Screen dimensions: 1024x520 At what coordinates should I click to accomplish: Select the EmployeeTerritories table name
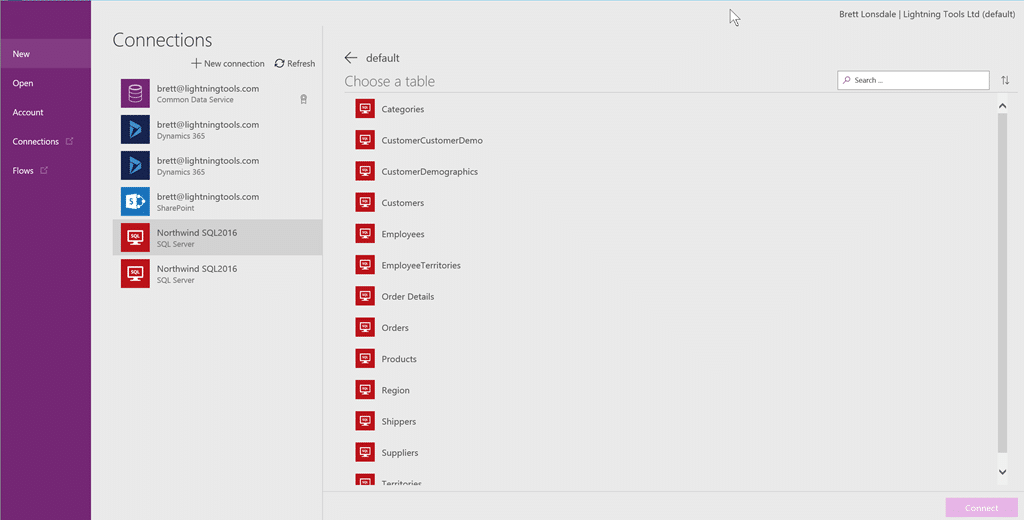(x=421, y=265)
